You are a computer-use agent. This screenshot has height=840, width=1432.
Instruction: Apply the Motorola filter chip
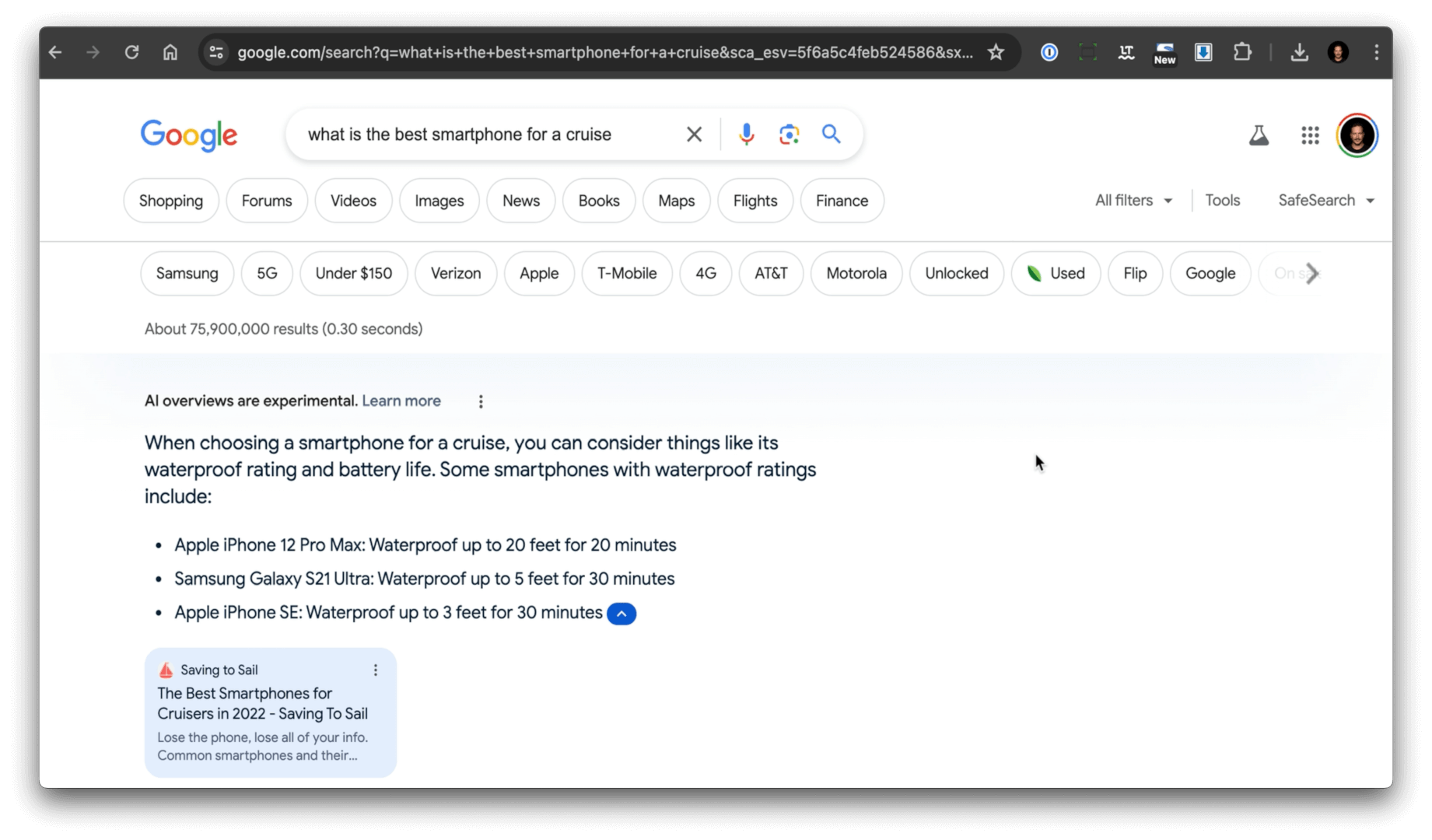point(856,274)
